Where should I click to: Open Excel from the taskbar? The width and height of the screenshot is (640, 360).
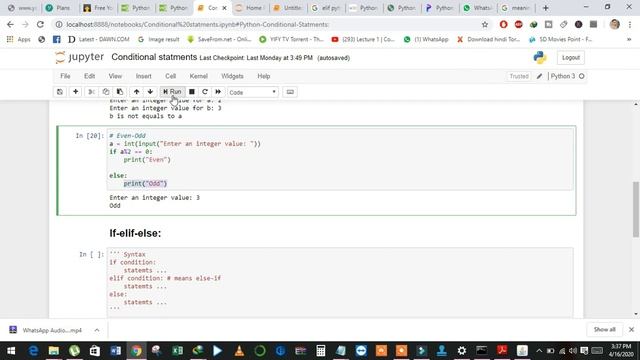[x=178, y=351]
